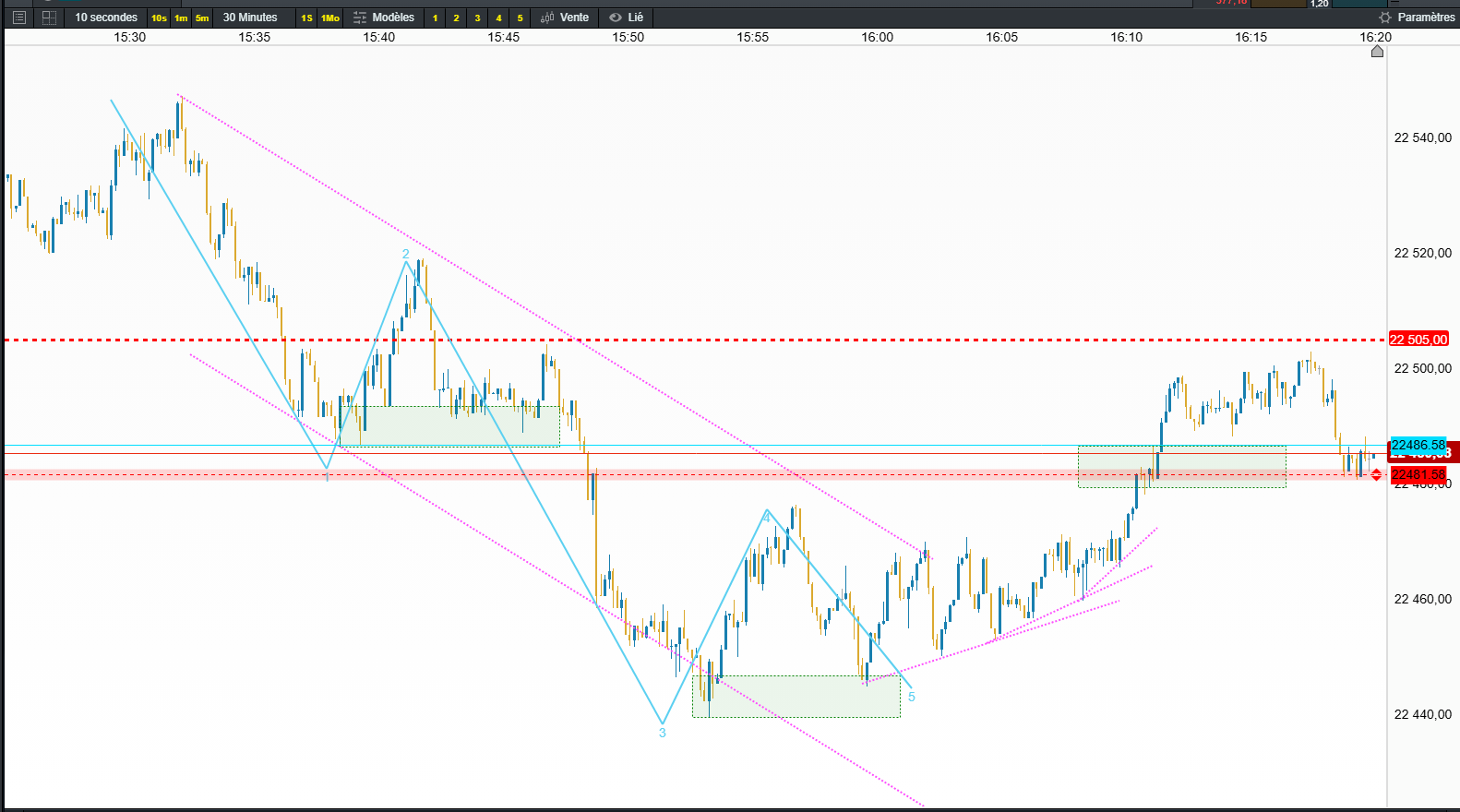Click the 22 540,00 price scale label
The height and width of the screenshot is (812, 1460).
click(1422, 137)
